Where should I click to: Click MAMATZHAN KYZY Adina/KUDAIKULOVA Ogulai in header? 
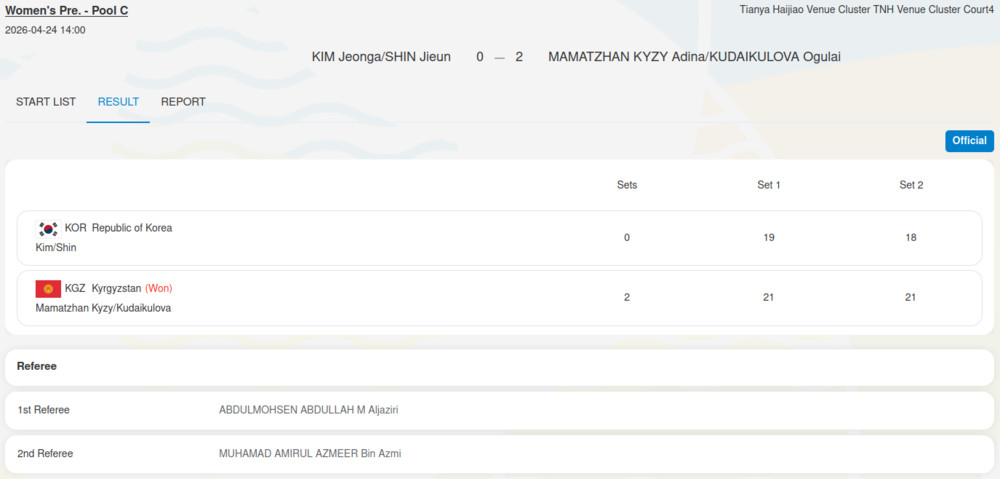(x=694, y=57)
